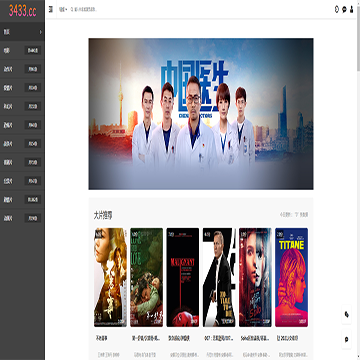This screenshot has width=360, height=360.
Task: Toggle the sidebar menu icon in header
Action: click(x=51, y=9)
